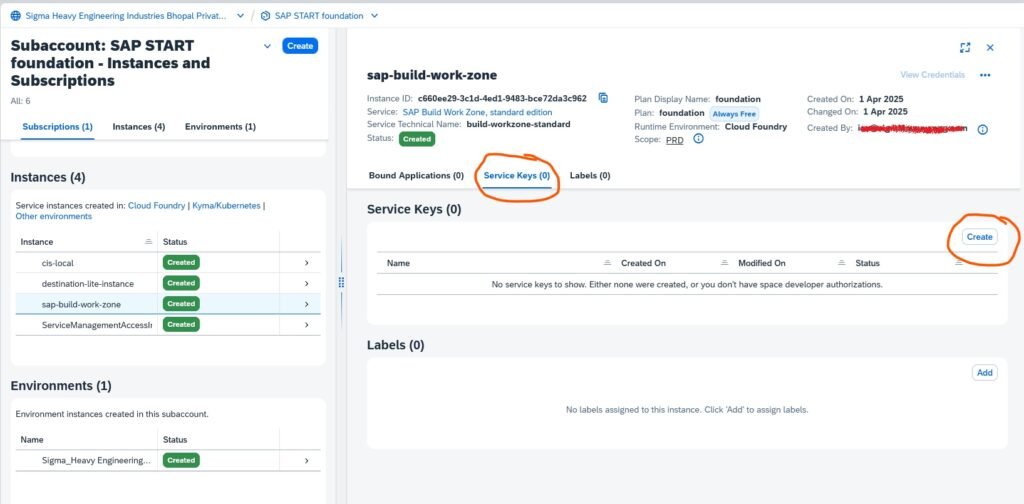Screen dimensions: 1024x504
Task: Open details arrow for cis-local instance
Action: 306,262
